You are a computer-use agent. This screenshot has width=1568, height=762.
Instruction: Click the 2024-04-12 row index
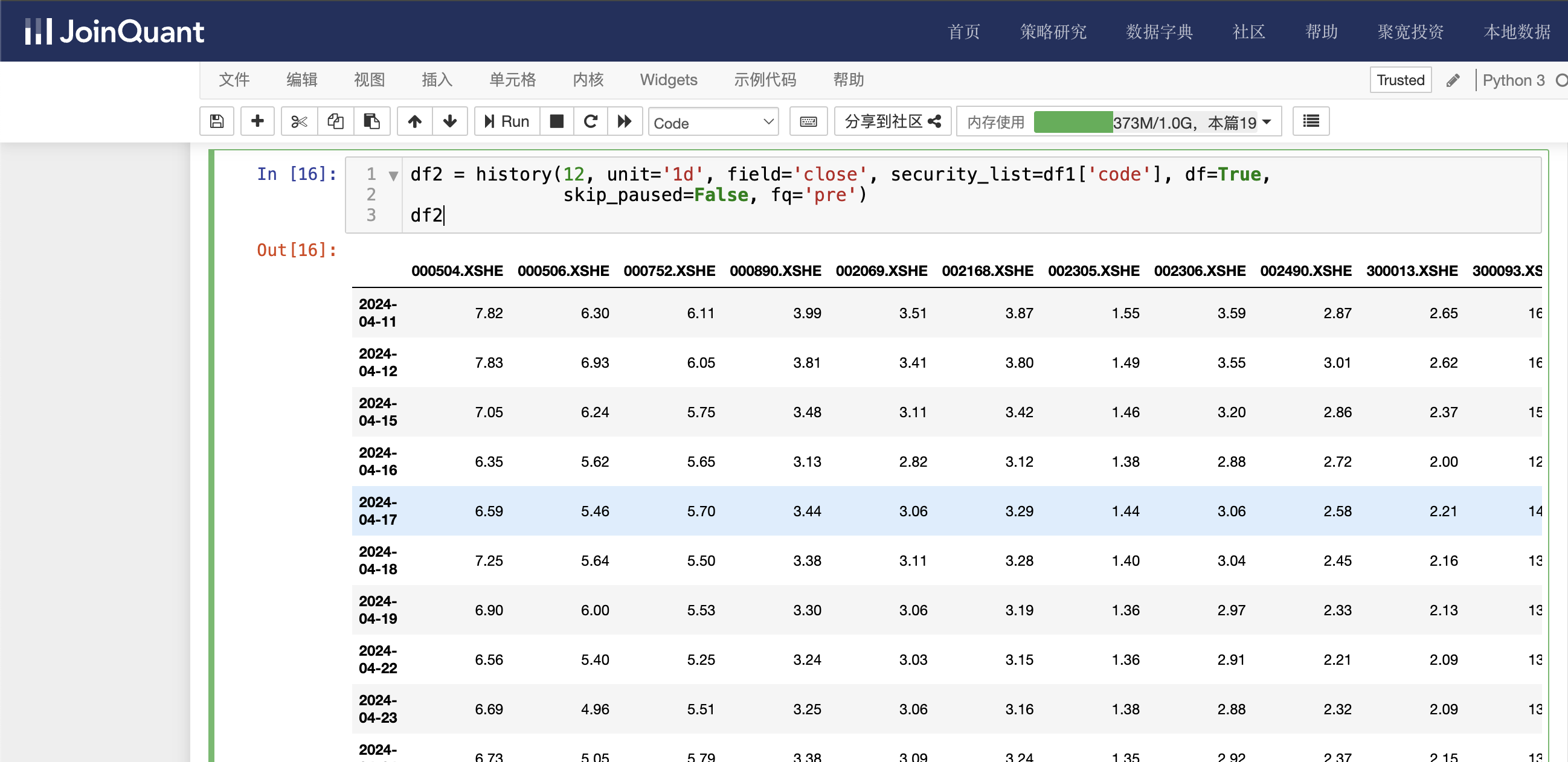(378, 362)
